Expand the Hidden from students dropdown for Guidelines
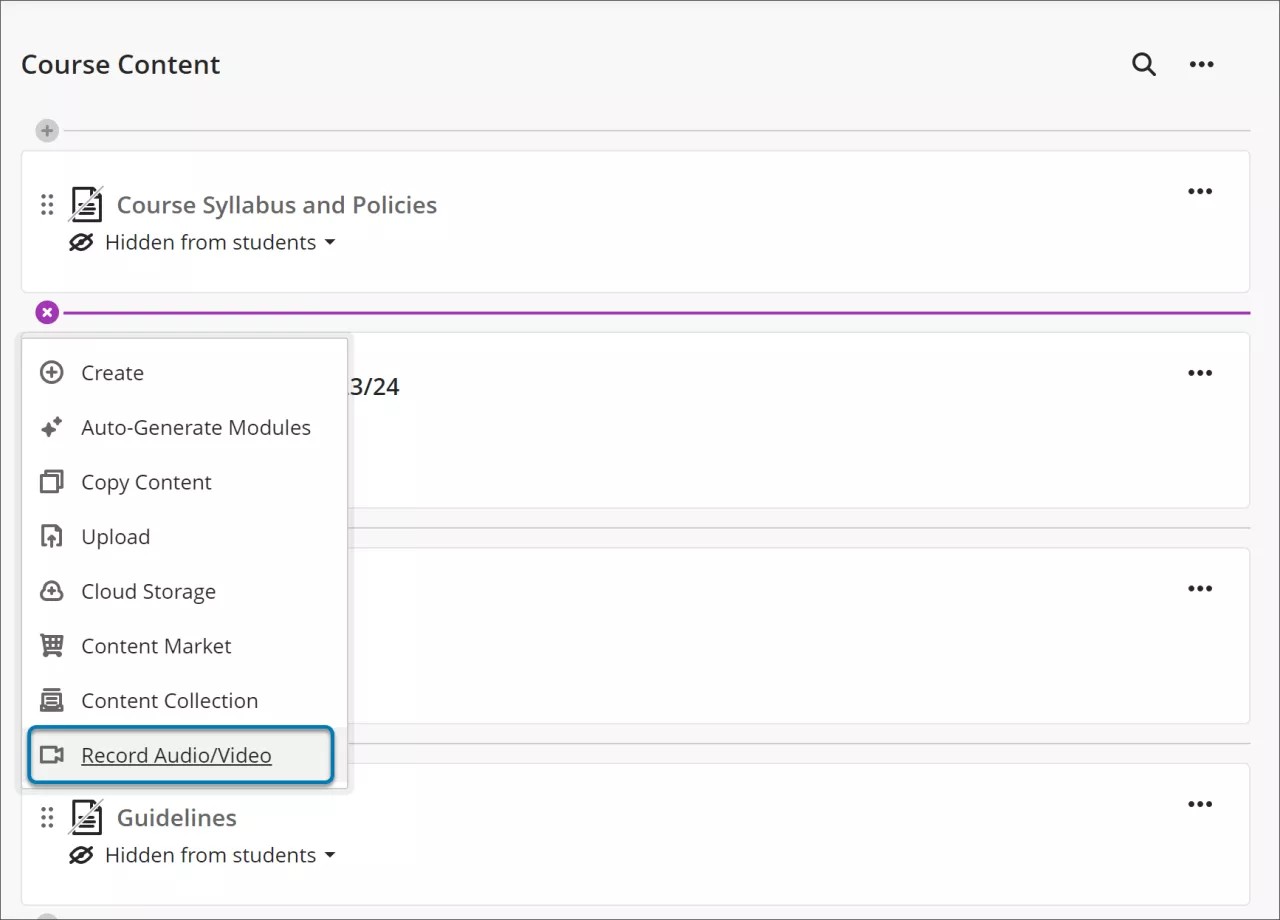Screen dimensions: 1280x920 [x=331, y=855]
